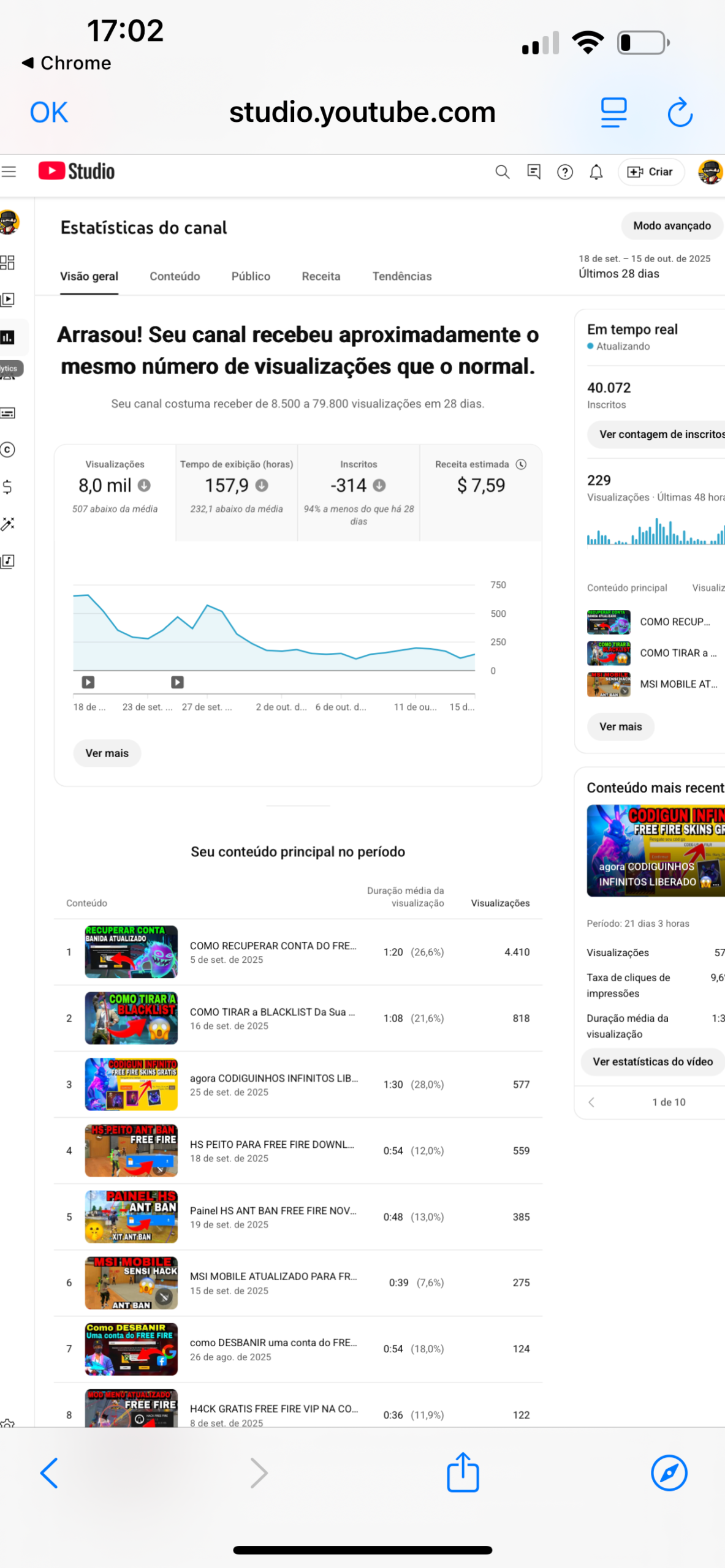The image size is (725, 1568).
Task: Open the help question mark icon
Action: [565, 172]
